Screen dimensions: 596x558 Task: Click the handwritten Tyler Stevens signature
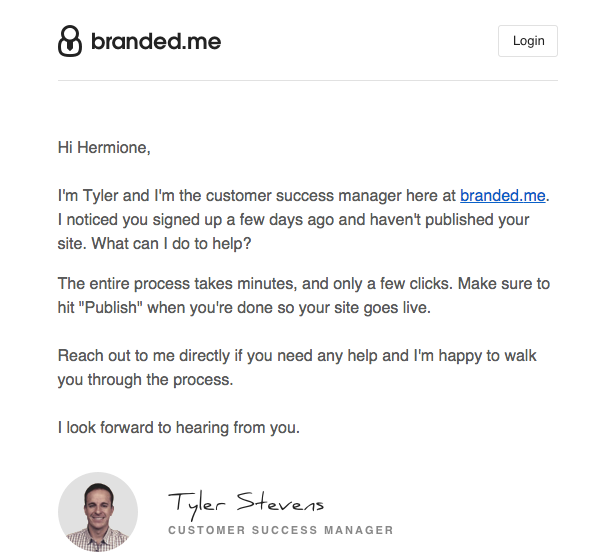click(x=246, y=504)
